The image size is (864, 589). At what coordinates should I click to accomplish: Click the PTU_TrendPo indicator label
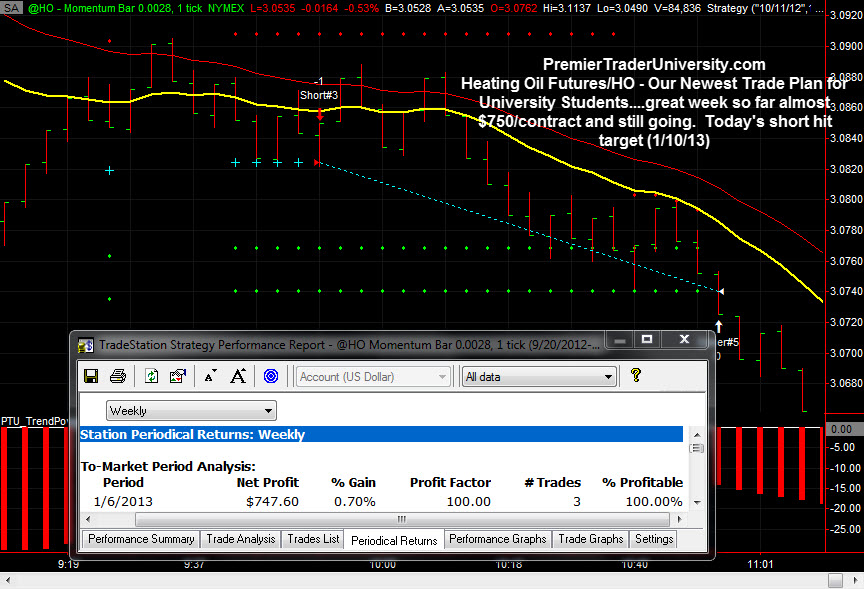35,421
